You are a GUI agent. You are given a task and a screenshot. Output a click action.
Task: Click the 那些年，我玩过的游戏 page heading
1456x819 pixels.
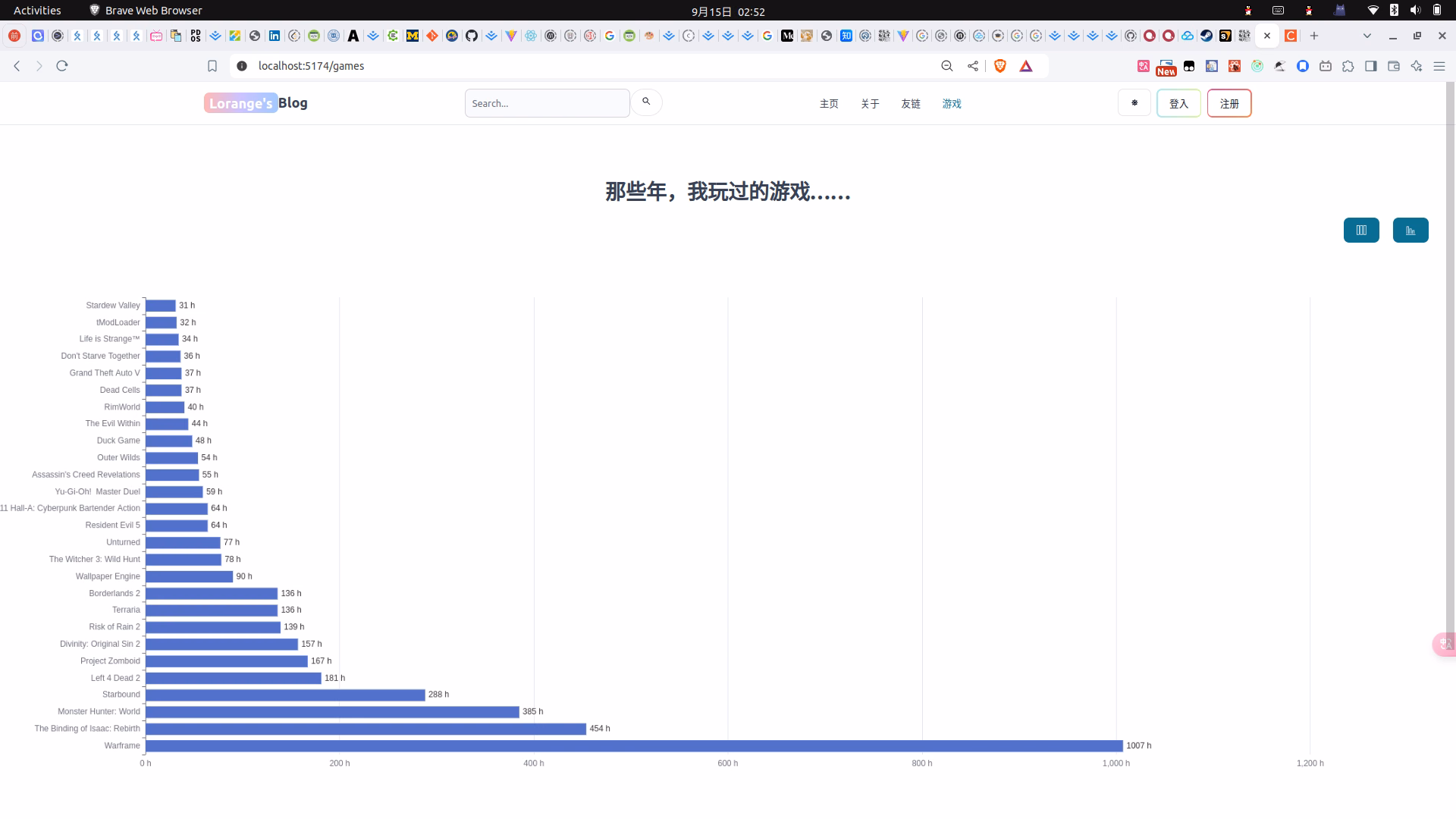pyautogui.click(x=727, y=192)
